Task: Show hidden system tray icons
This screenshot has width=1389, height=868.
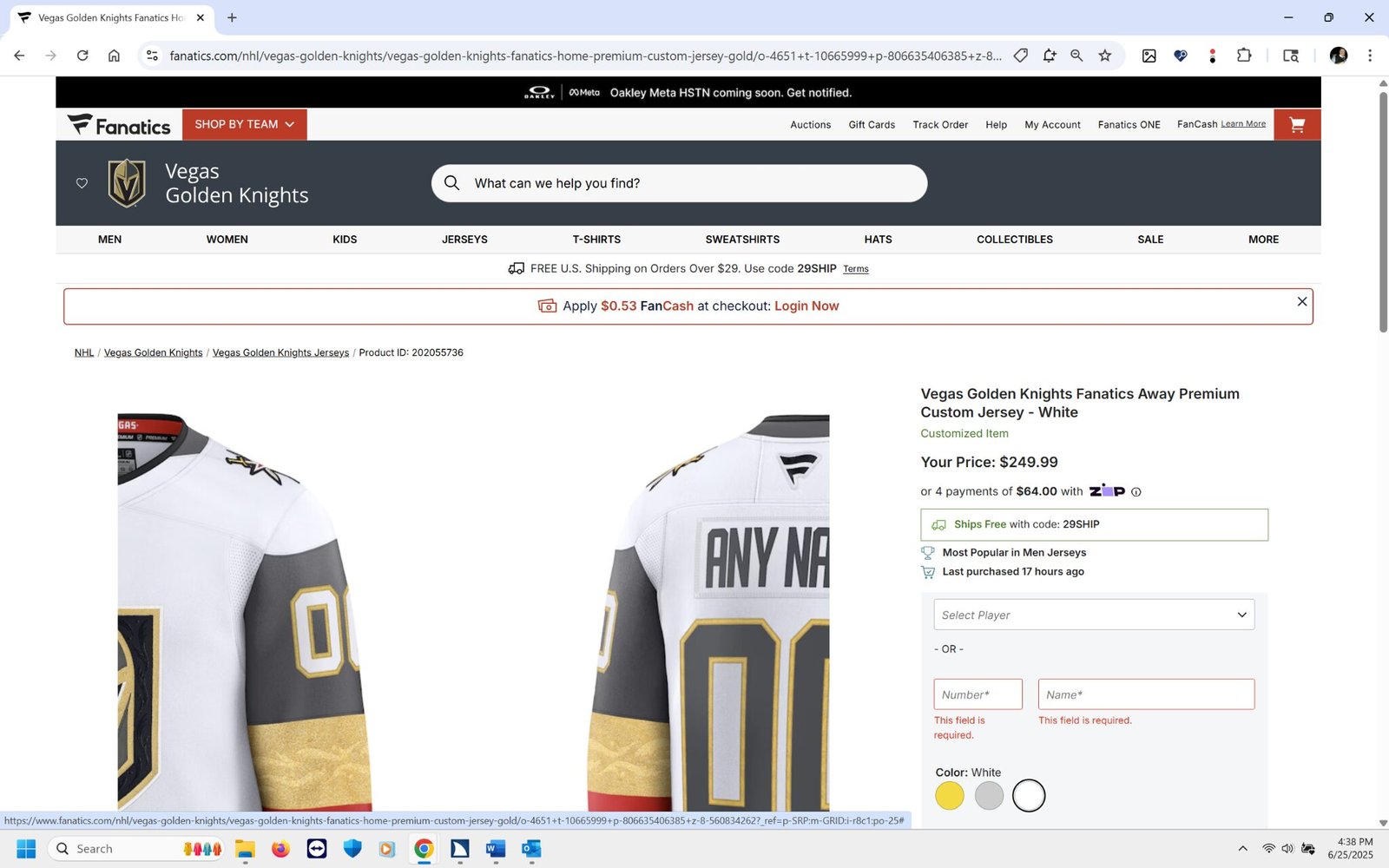Action: tap(1242, 849)
